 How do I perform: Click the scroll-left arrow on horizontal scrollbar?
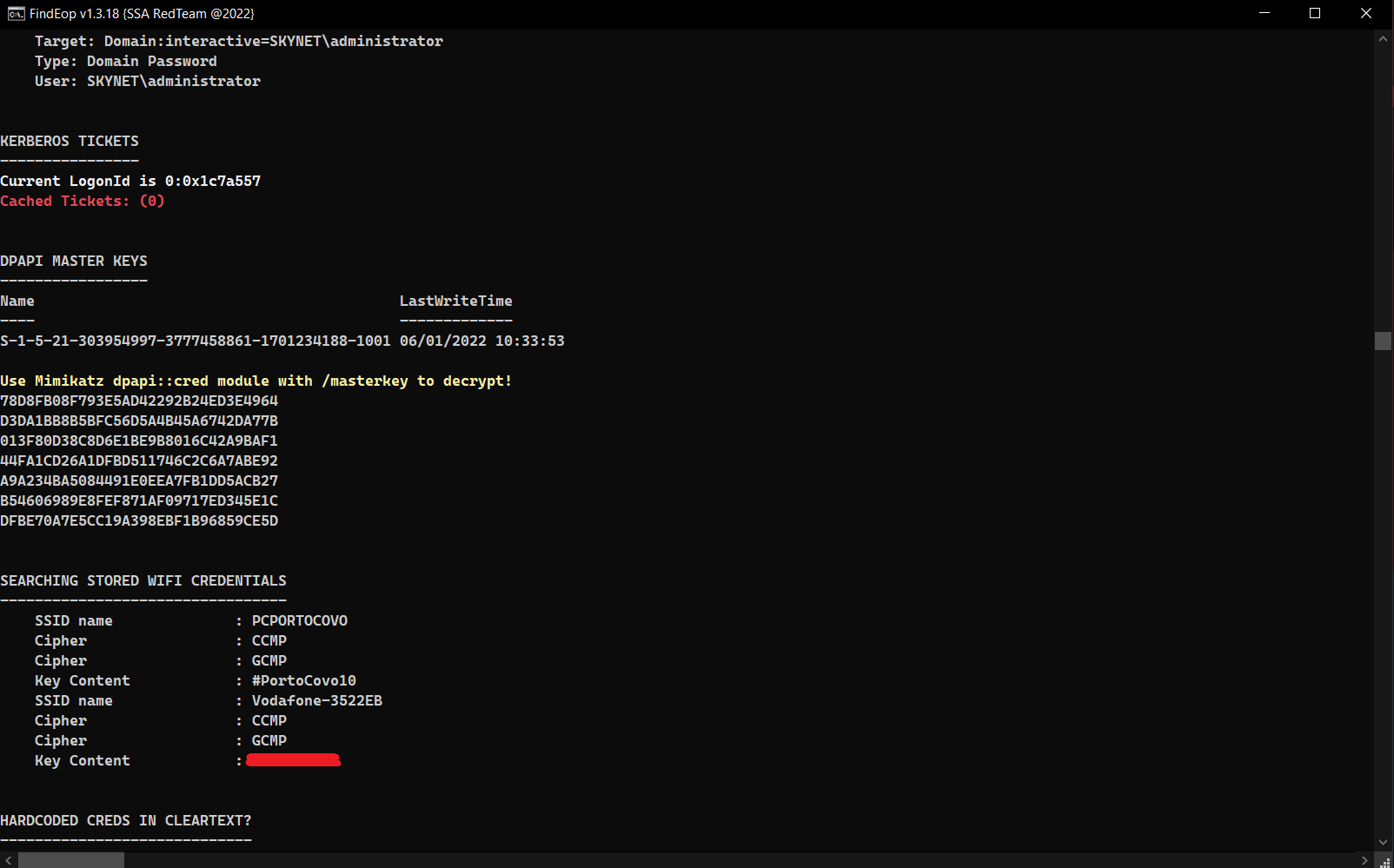pos(9,859)
